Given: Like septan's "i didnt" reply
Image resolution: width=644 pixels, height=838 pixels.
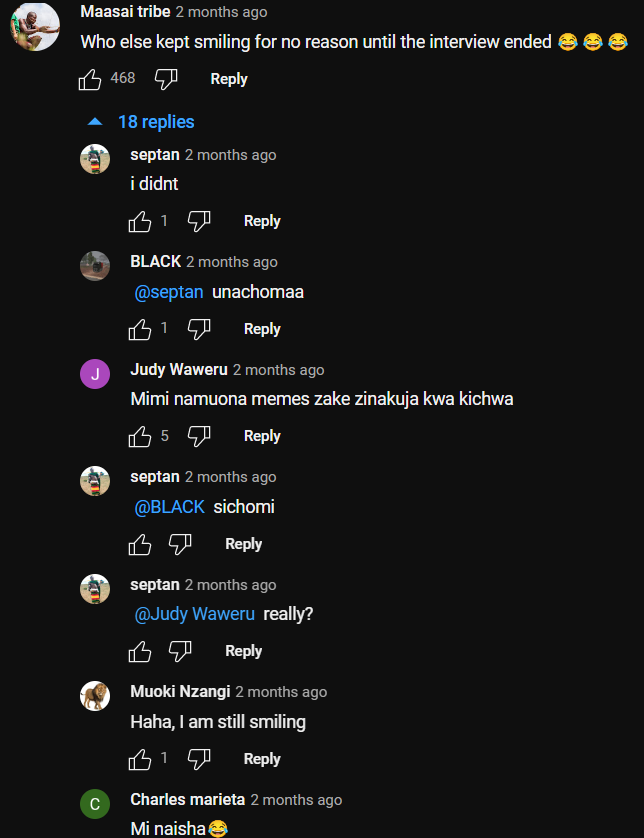Looking at the screenshot, I should click(140, 221).
